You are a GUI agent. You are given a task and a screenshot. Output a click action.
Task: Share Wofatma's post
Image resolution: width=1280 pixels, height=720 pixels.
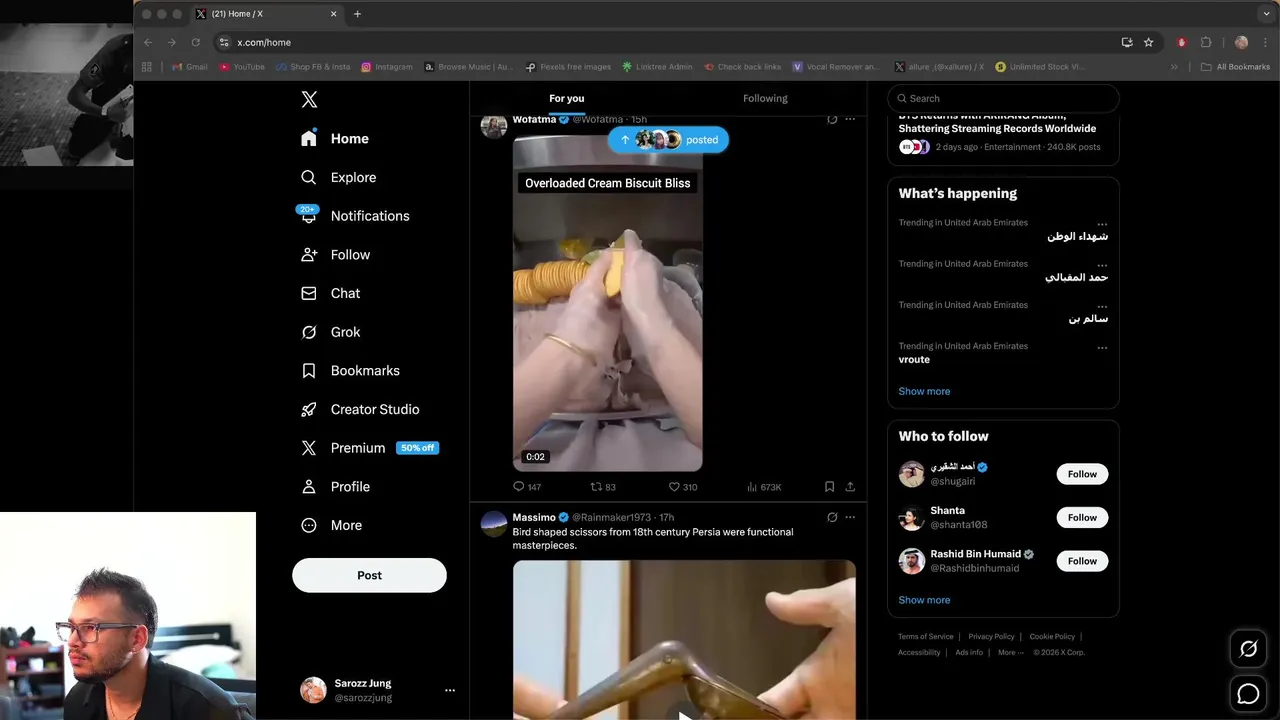850,487
